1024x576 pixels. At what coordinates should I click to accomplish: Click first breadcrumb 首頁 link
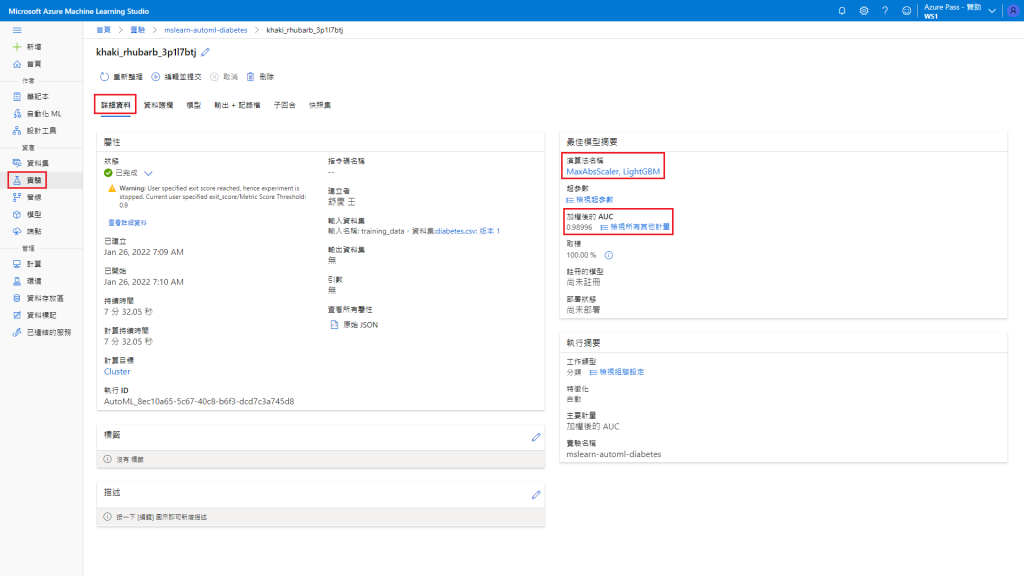point(104,30)
